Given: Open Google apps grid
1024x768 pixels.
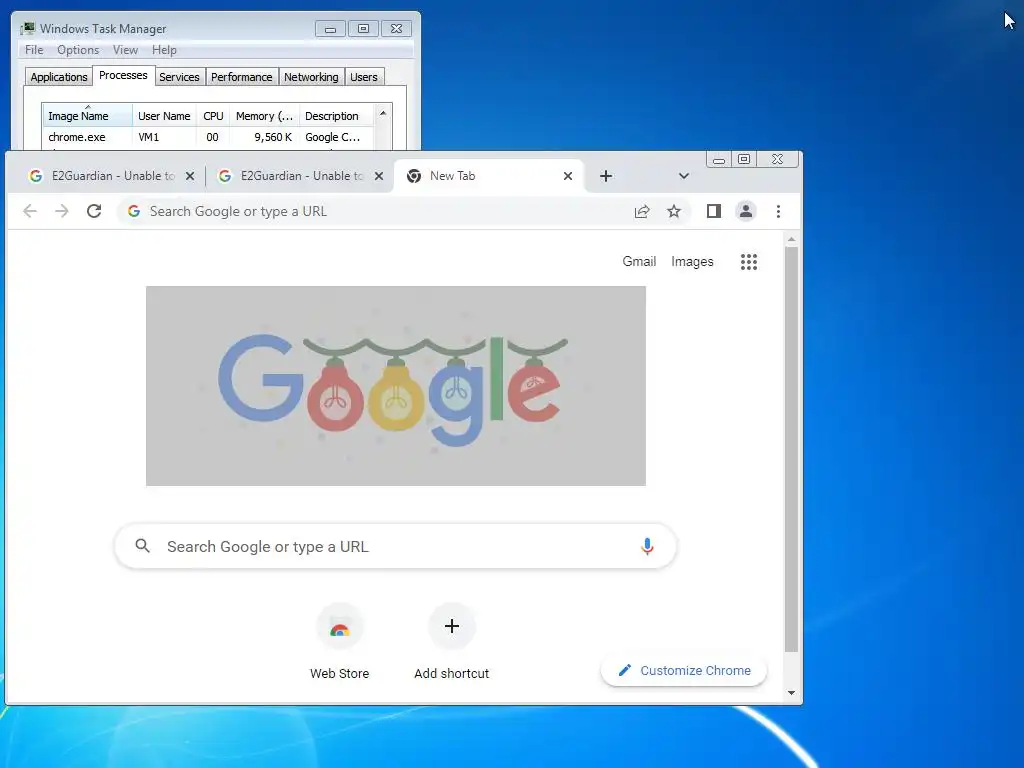Looking at the screenshot, I should [749, 262].
